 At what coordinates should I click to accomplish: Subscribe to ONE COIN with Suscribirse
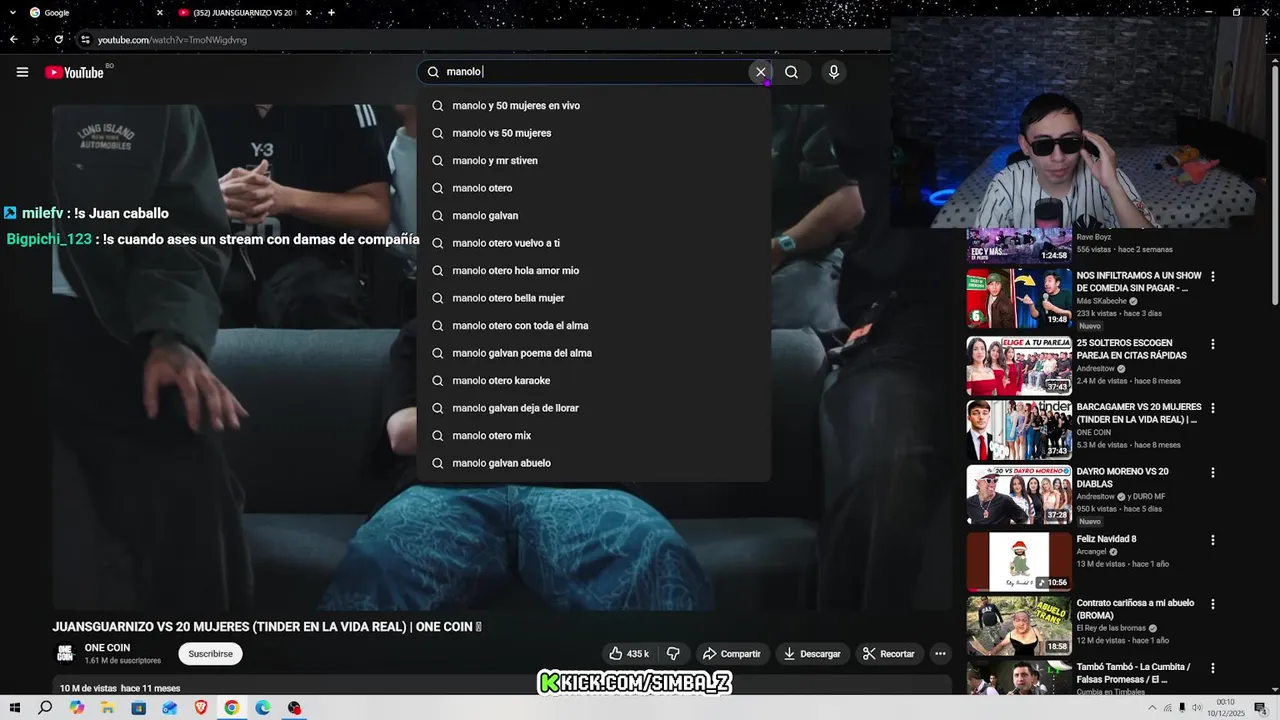210,654
